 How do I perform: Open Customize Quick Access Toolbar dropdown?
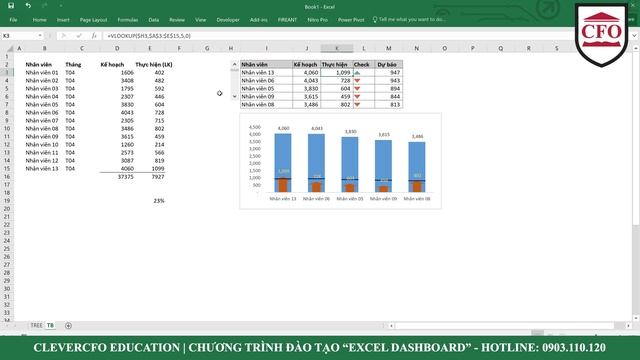click(x=60, y=6)
